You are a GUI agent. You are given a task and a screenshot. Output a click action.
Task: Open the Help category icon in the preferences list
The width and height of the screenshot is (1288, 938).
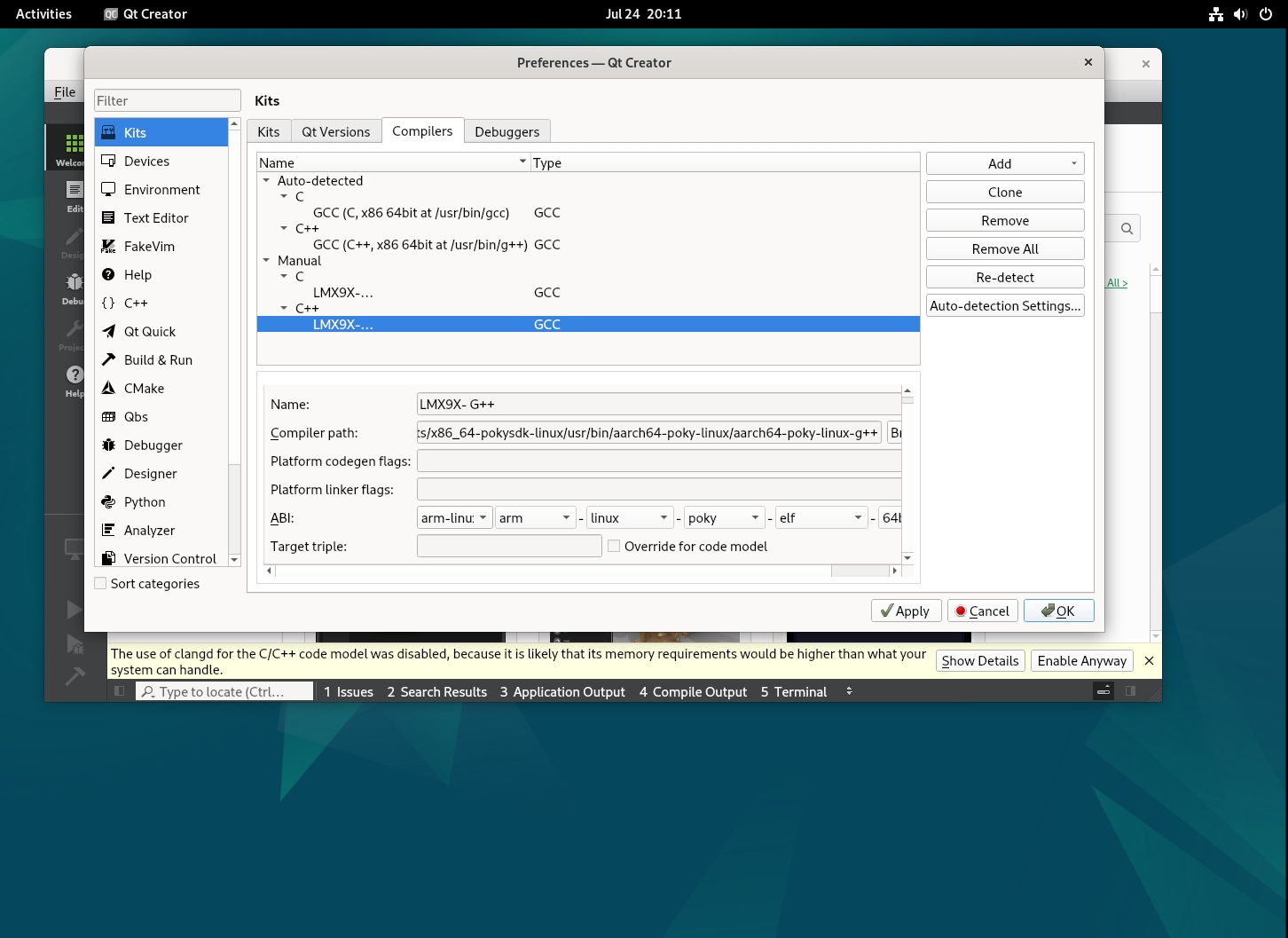pos(108,274)
